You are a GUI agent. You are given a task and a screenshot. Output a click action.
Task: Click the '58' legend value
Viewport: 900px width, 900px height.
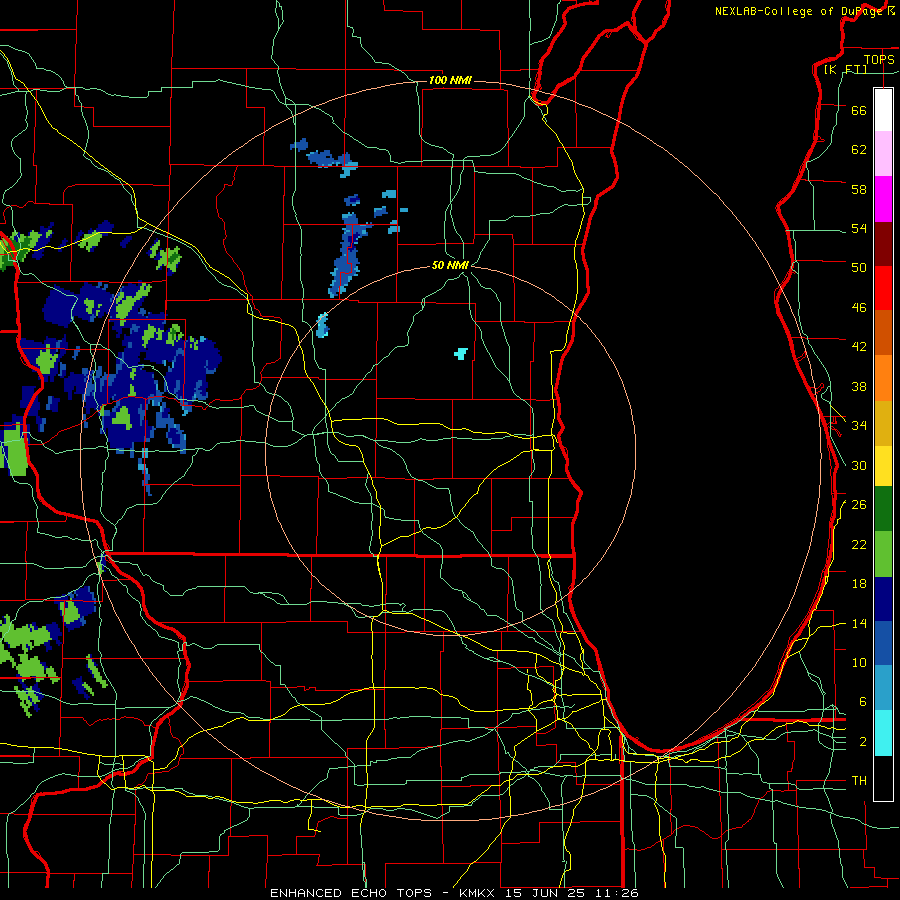click(x=859, y=189)
